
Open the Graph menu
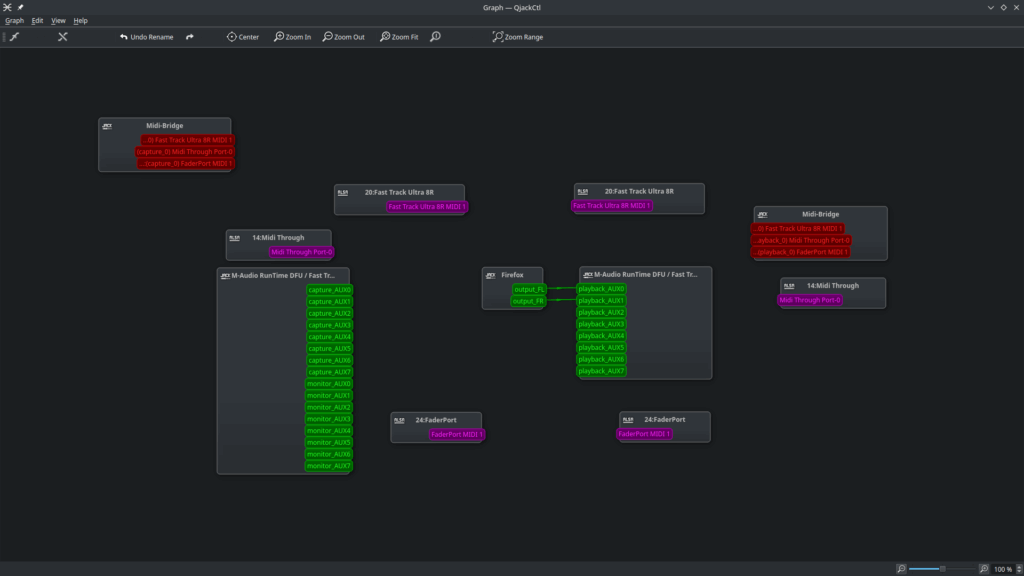click(x=14, y=20)
